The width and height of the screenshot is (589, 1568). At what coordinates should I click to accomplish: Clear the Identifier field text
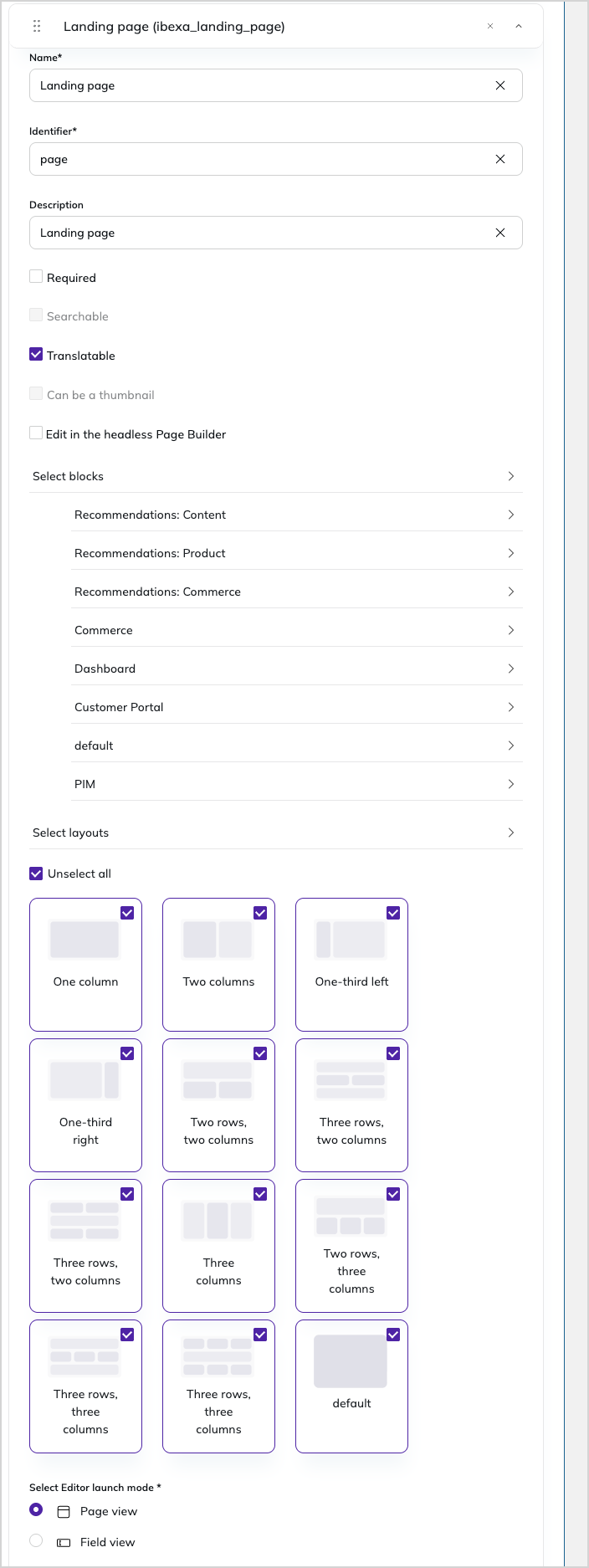click(500, 159)
